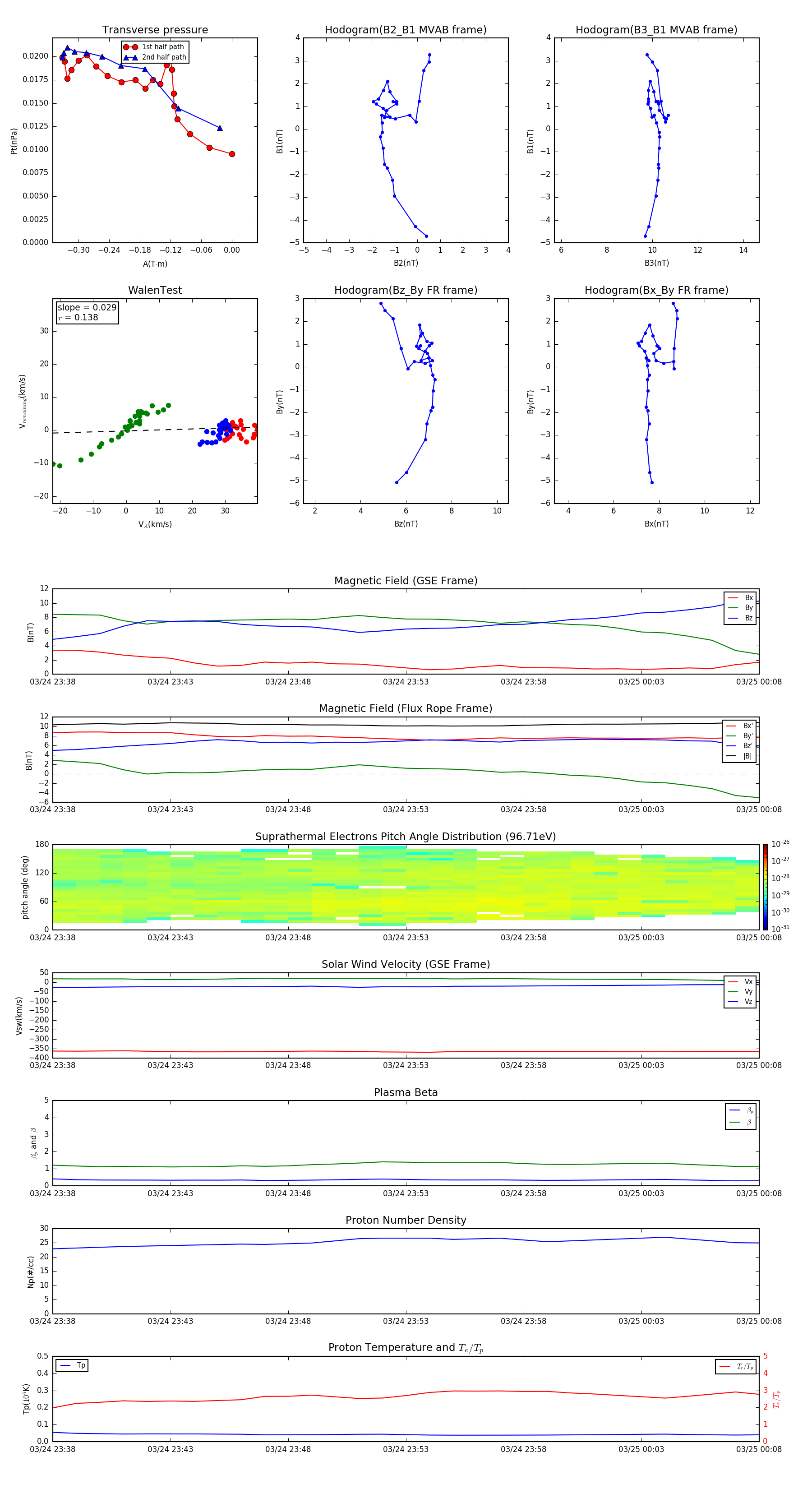This screenshot has height=1489, width=812.
Task: Select the Vx legend entry in velocity panel
Action: pos(740,981)
